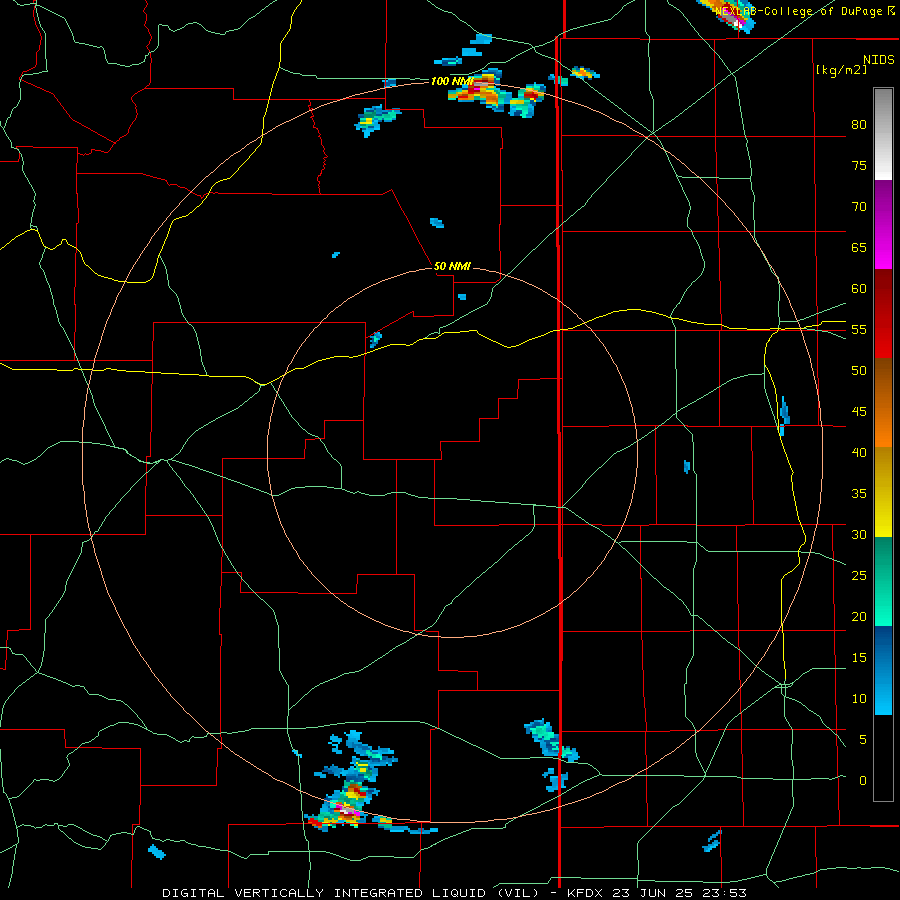Click the "100 NMI" range ring label
The height and width of the screenshot is (900, 900).
tap(452, 82)
